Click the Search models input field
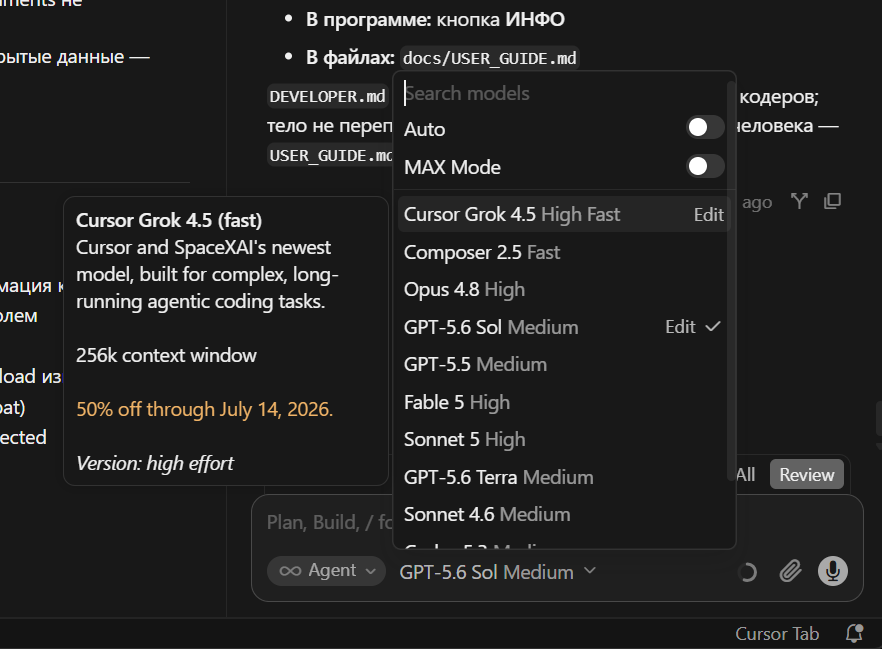The width and height of the screenshot is (882, 649). click(x=562, y=93)
